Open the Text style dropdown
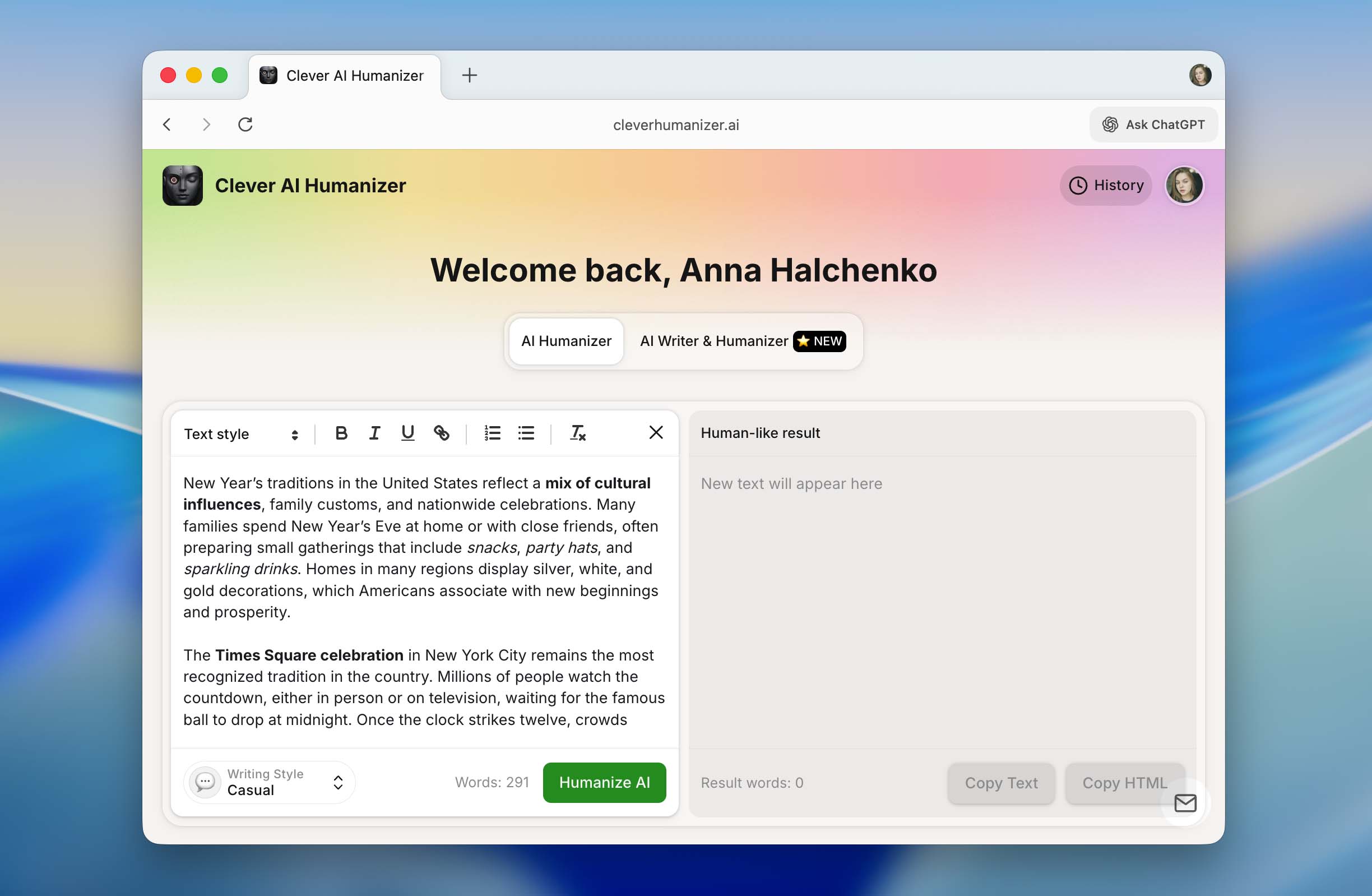Screen dimensions: 1372x896 click(x=241, y=434)
